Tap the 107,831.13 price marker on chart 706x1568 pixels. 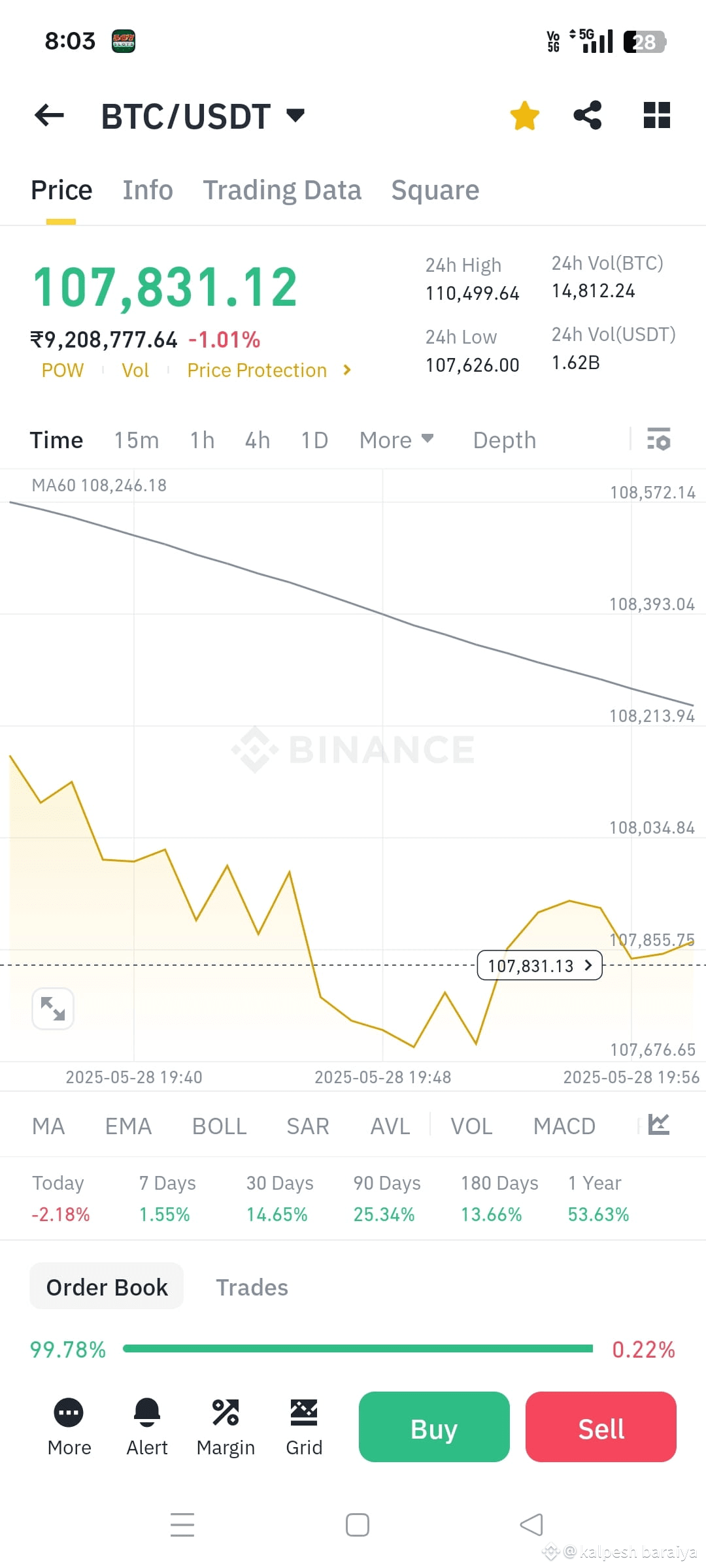pos(540,965)
